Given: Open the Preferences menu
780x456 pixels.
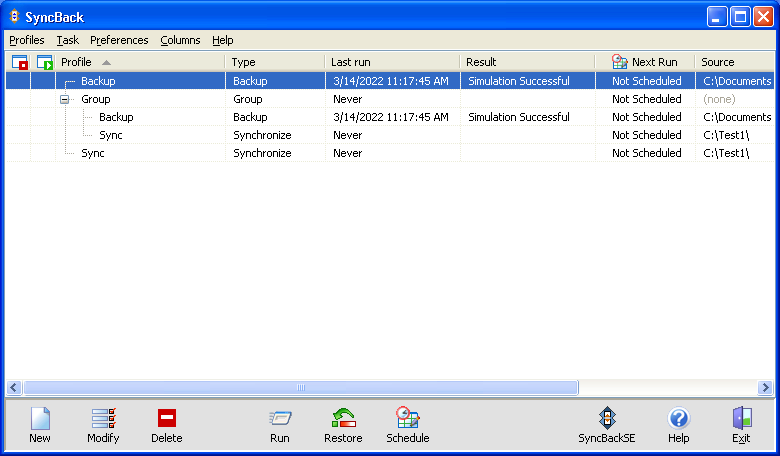Looking at the screenshot, I should [x=119, y=40].
